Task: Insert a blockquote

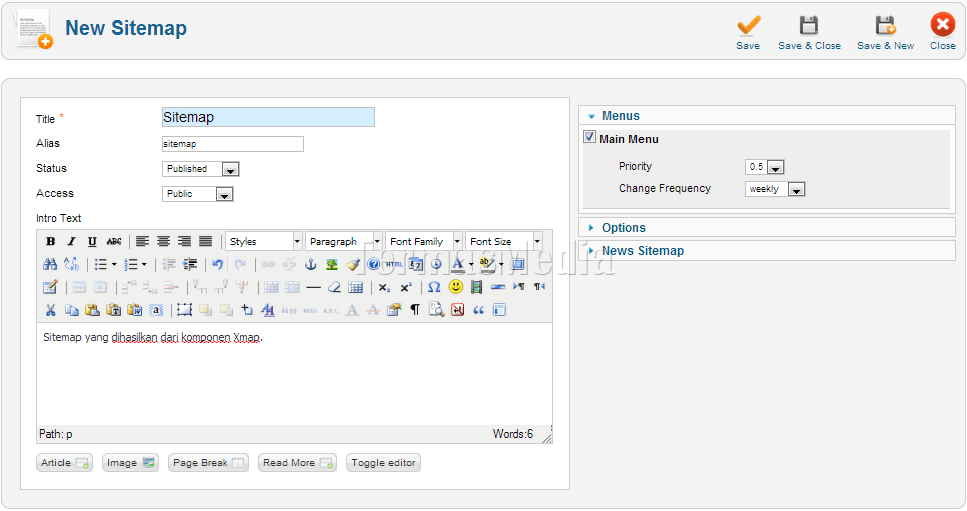Action: click(478, 309)
